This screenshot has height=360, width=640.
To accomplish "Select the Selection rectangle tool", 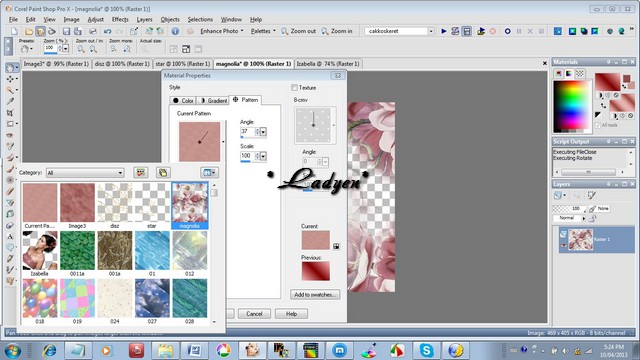I will click(x=10, y=124).
